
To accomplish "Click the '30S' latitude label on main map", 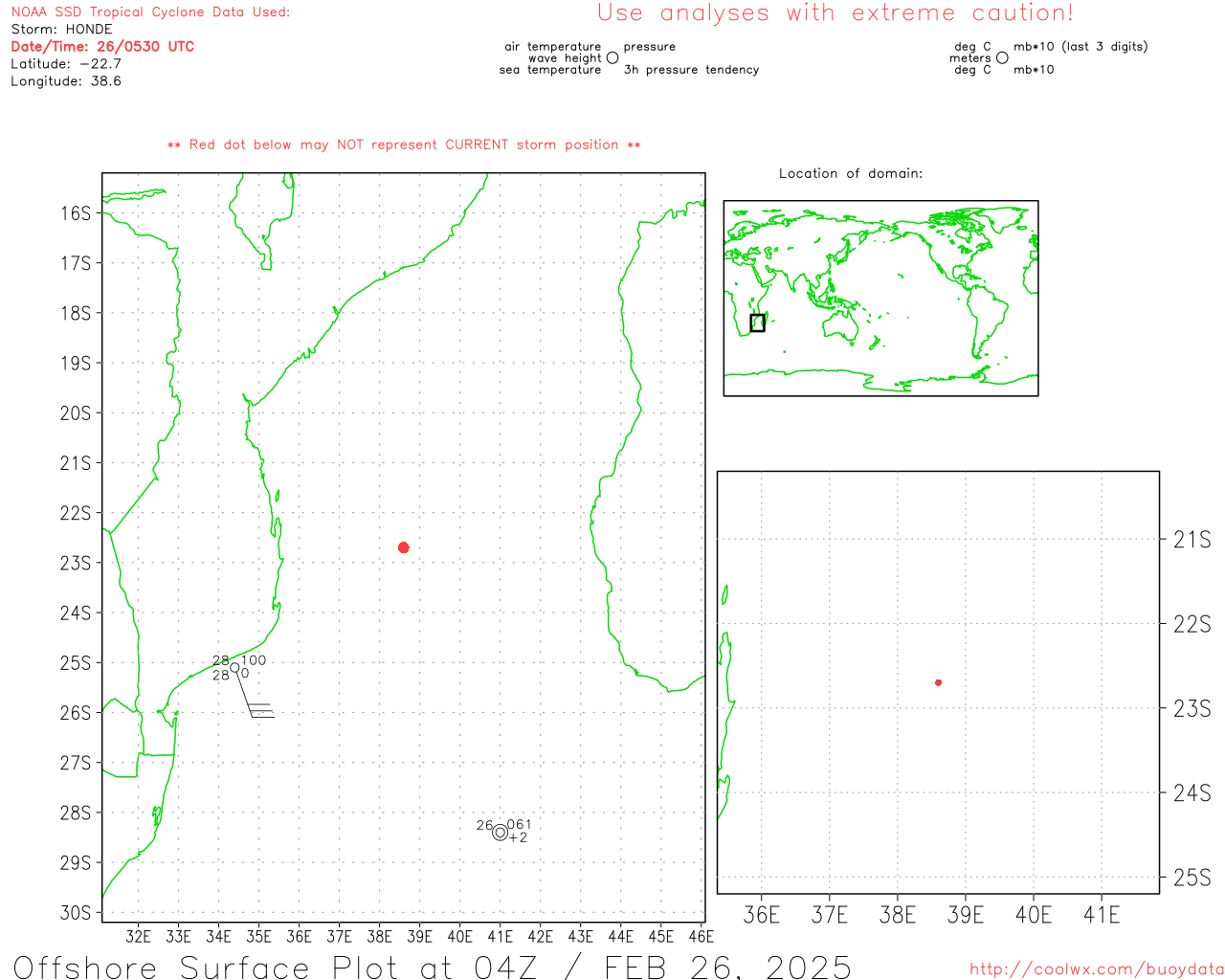I will pos(76,913).
